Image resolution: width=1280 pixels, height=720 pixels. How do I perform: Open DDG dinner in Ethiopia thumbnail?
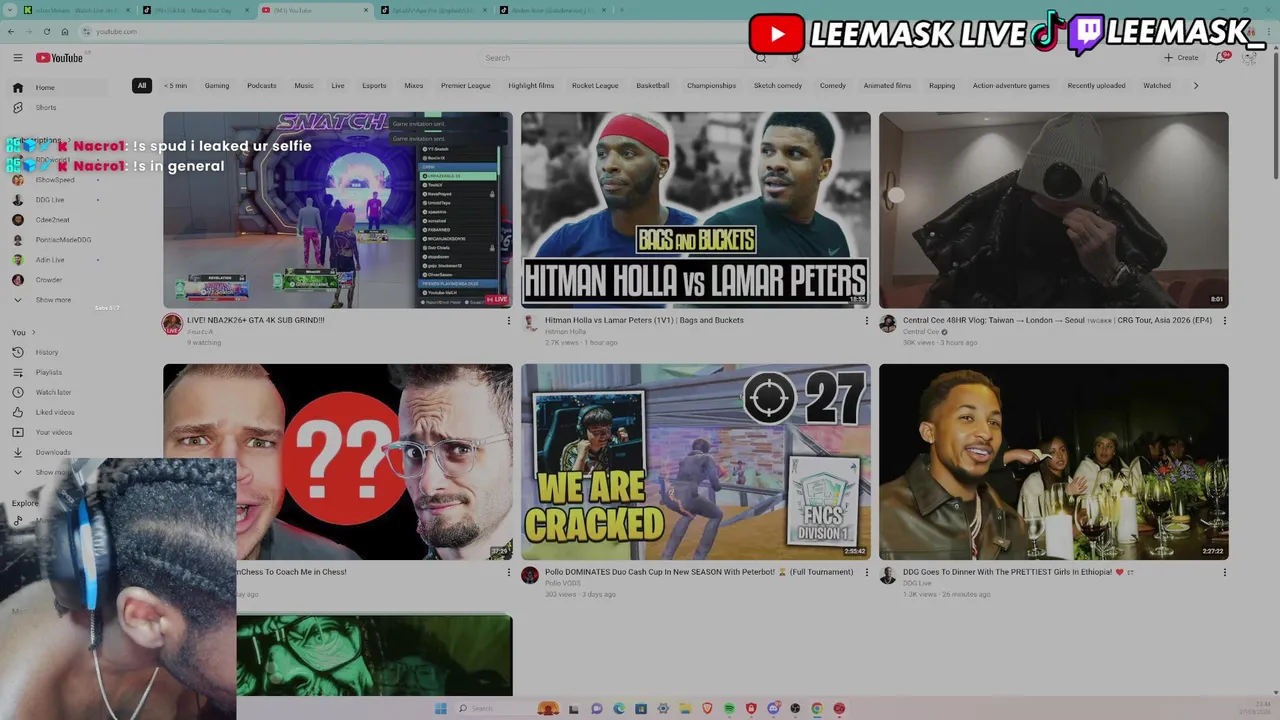[x=1054, y=462]
